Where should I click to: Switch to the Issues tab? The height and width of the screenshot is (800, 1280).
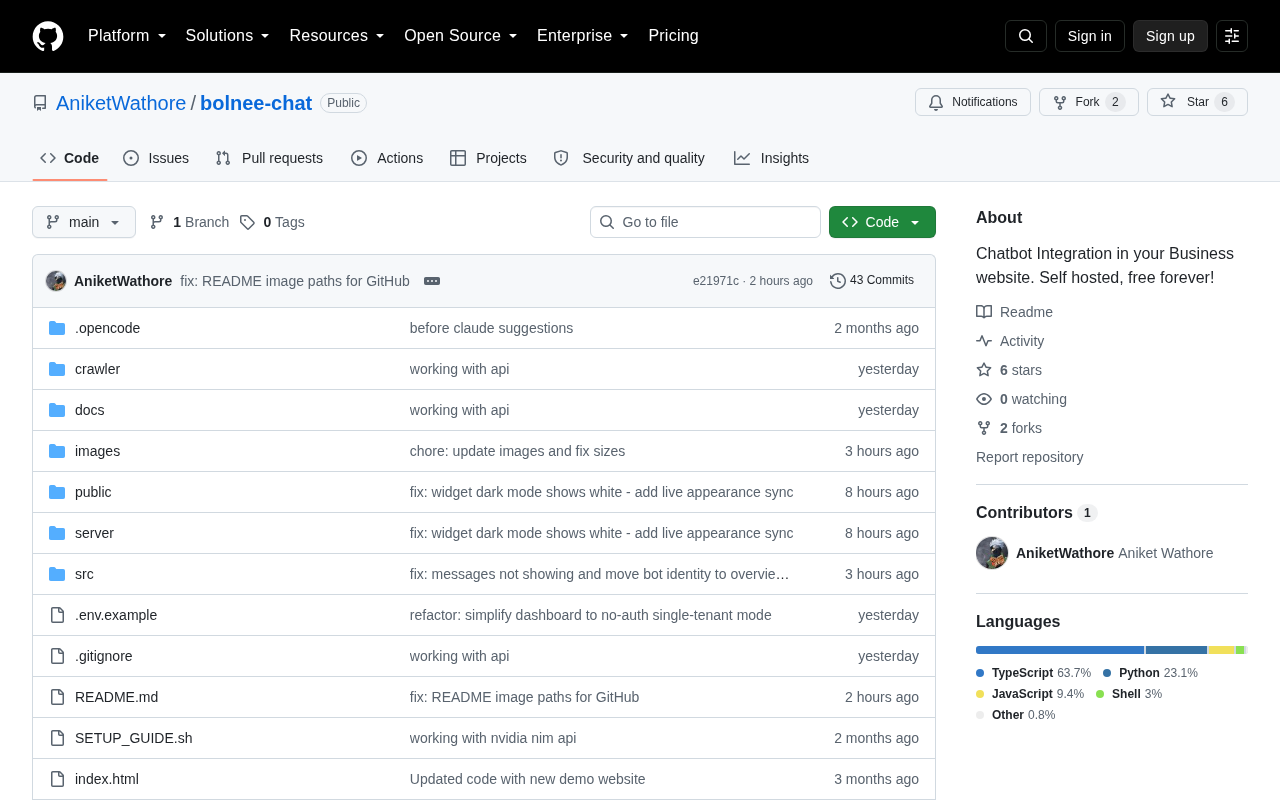coord(156,158)
